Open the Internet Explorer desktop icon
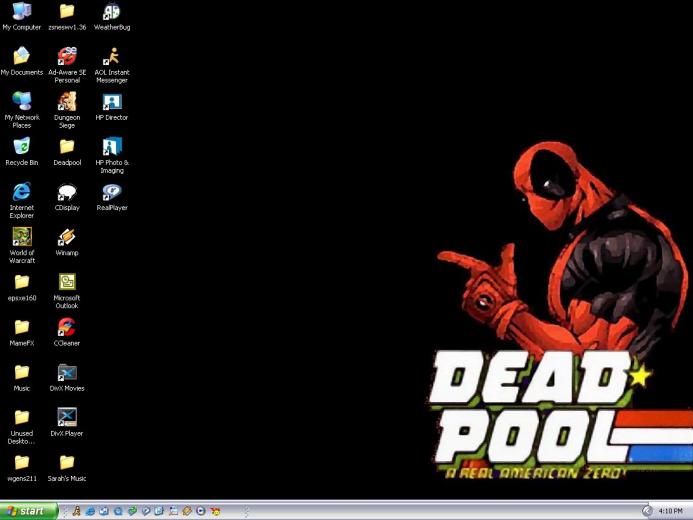 [x=21, y=201]
